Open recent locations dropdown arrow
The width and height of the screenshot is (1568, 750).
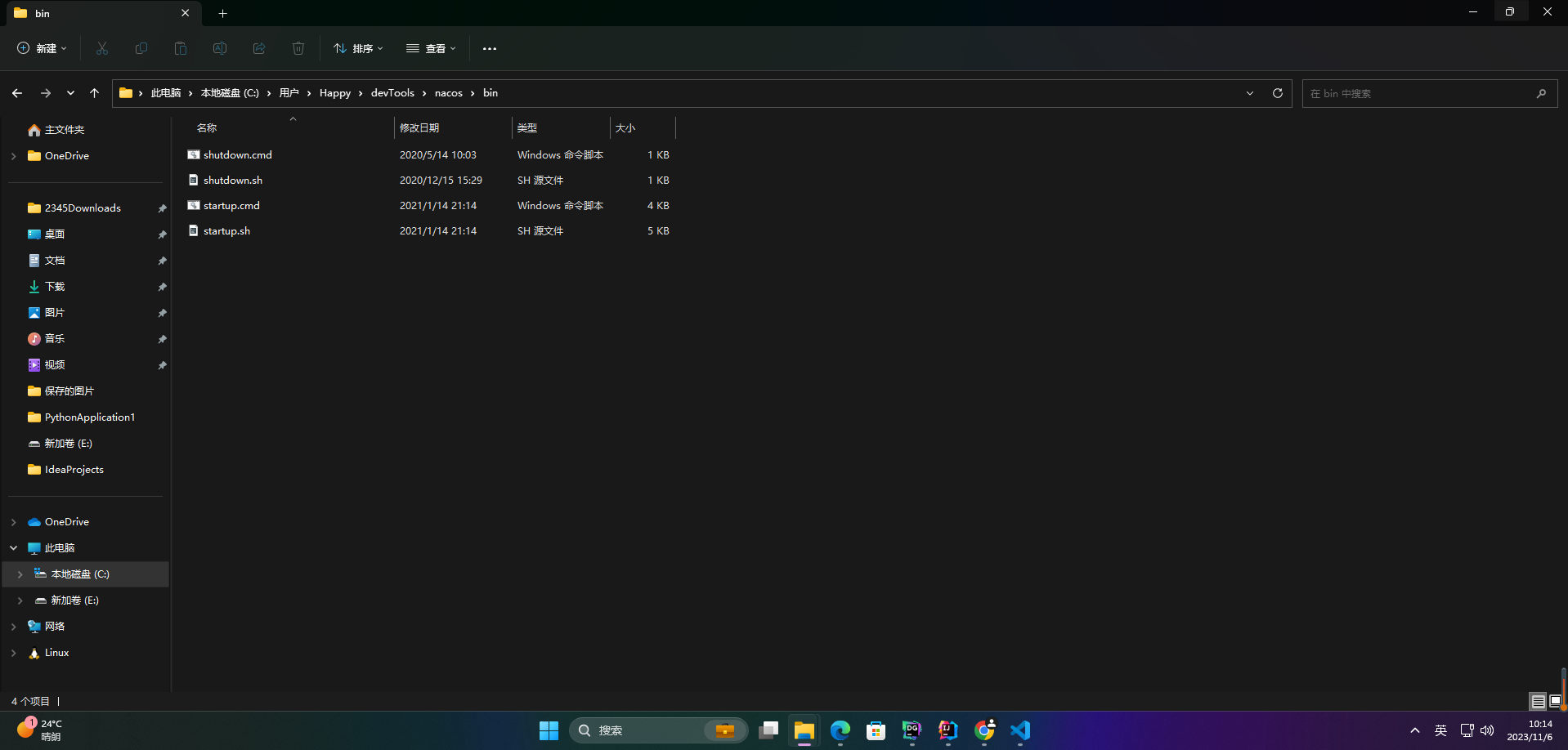[70, 93]
